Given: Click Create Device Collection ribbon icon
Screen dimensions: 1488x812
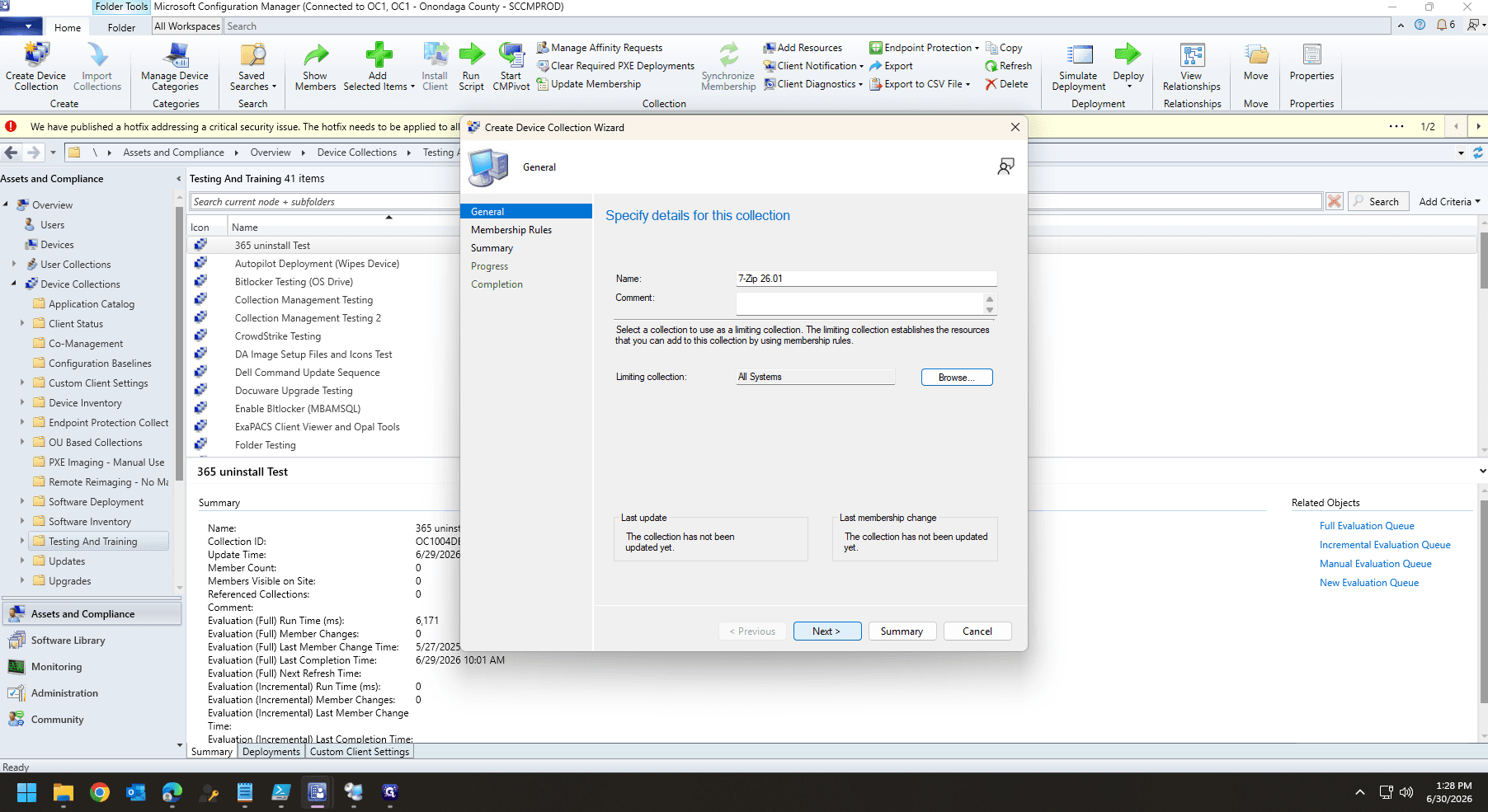Looking at the screenshot, I should (35, 67).
